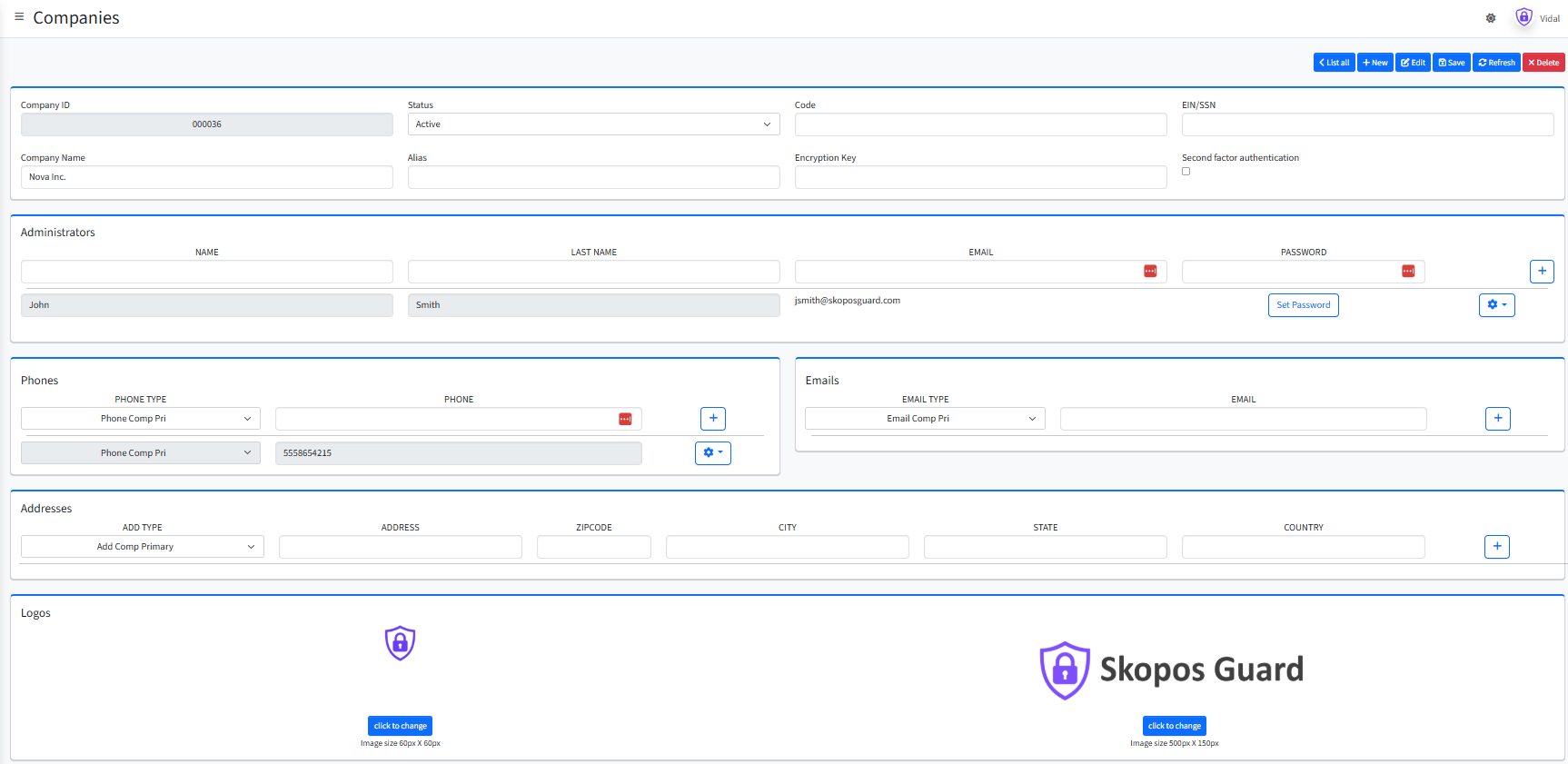Open gear options for phone 5558654215
The height and width of the screenshot is (764, 1568).
713,453
